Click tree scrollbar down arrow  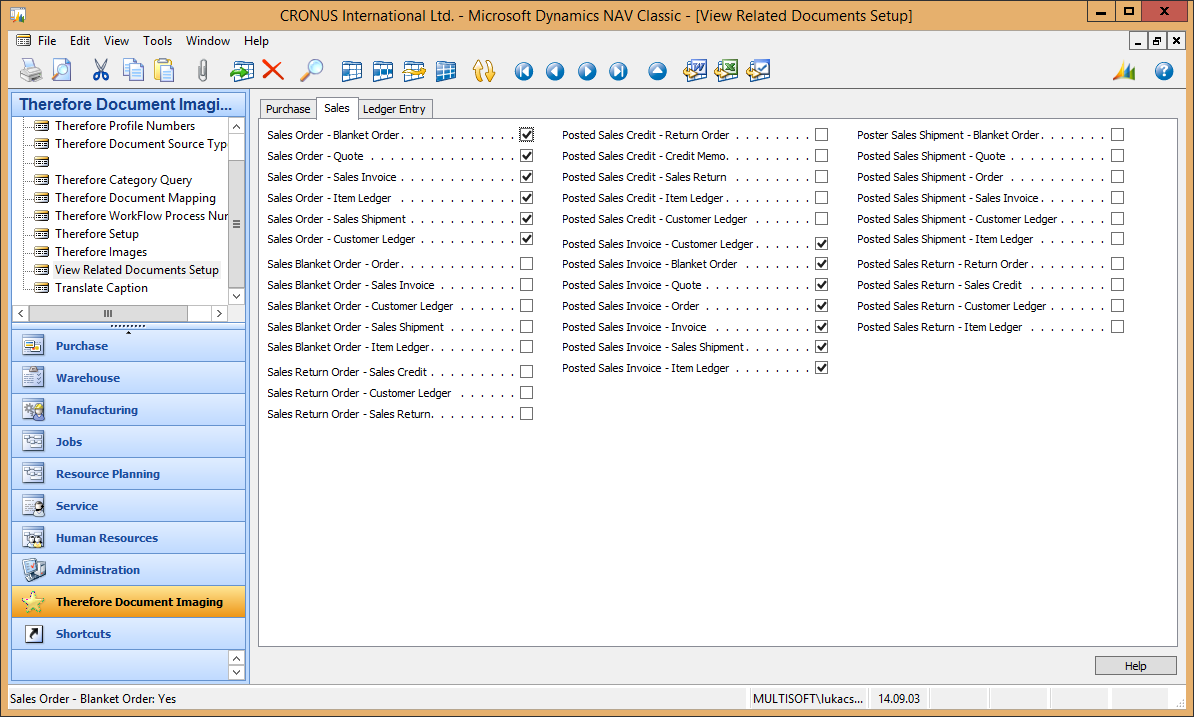pyautogui.click(x=236, y=296)
